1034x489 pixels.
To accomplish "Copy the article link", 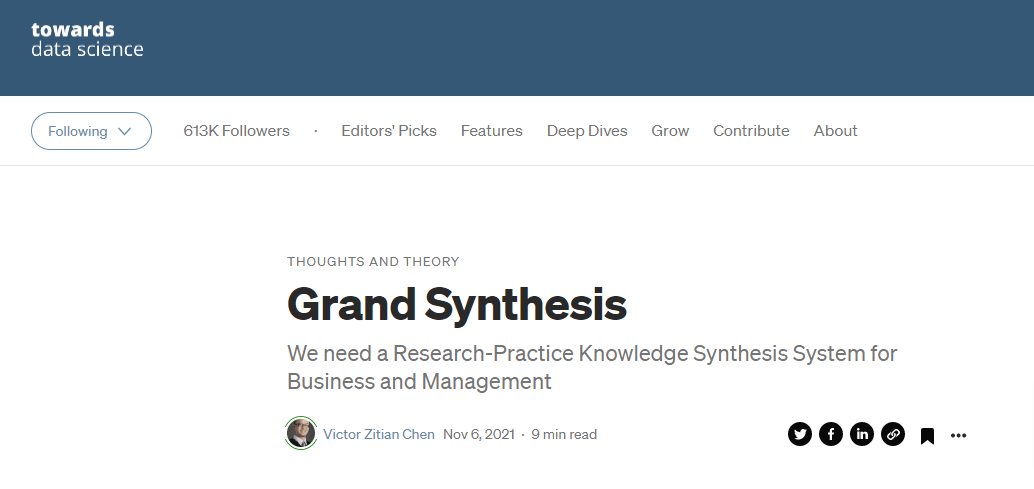I will (x=893, y=434).
